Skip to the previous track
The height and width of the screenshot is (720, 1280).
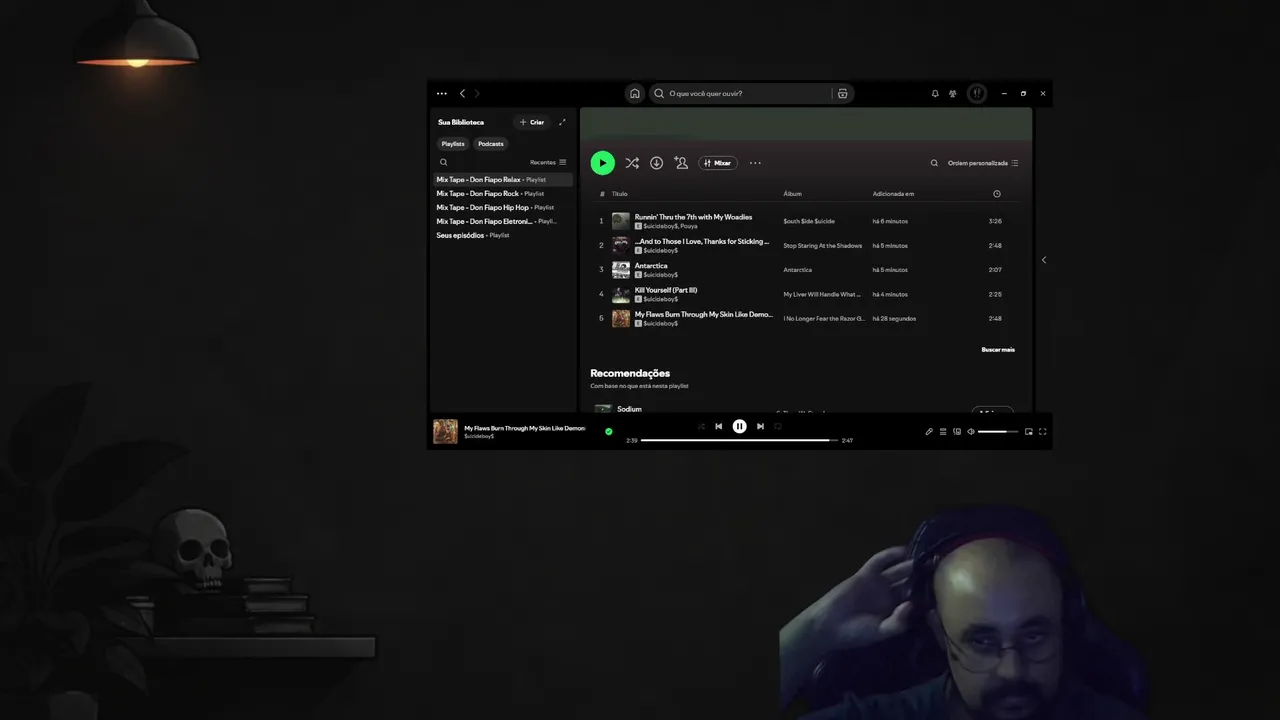click(x=718, y=426)
